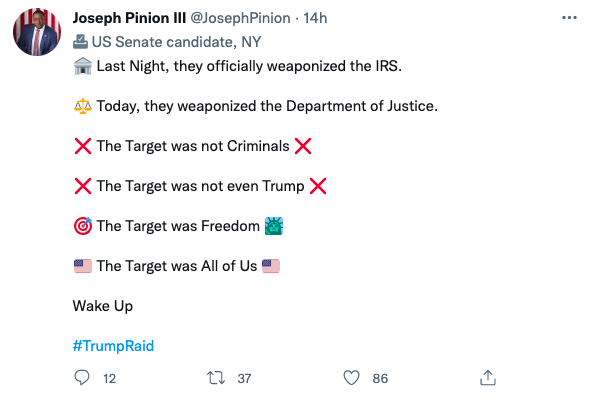This screenshot has width=590, height=400.
Task: View the 86 likes count
Action: [x=380, y=379]
